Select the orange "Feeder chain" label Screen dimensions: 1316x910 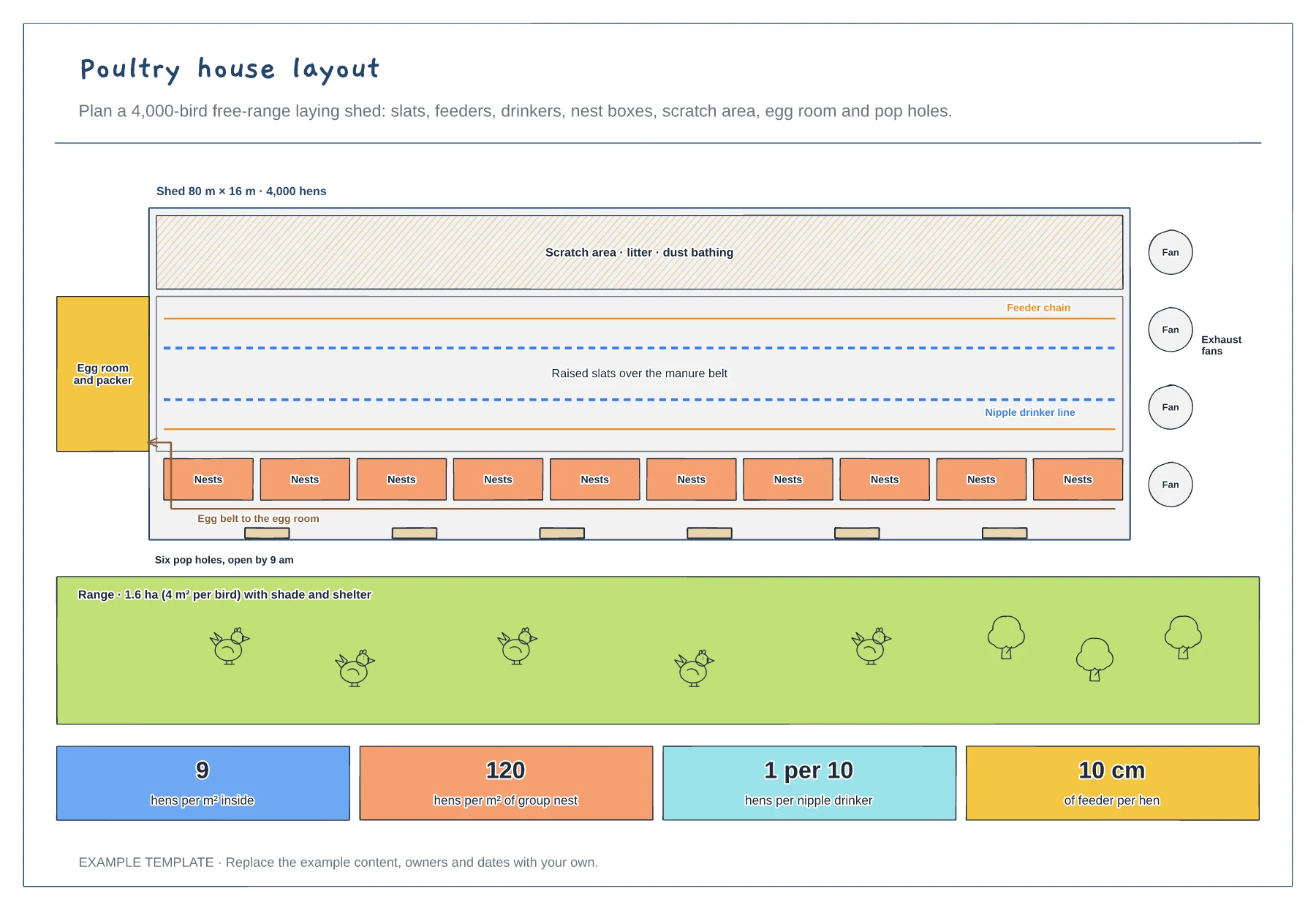point(1038,308)
